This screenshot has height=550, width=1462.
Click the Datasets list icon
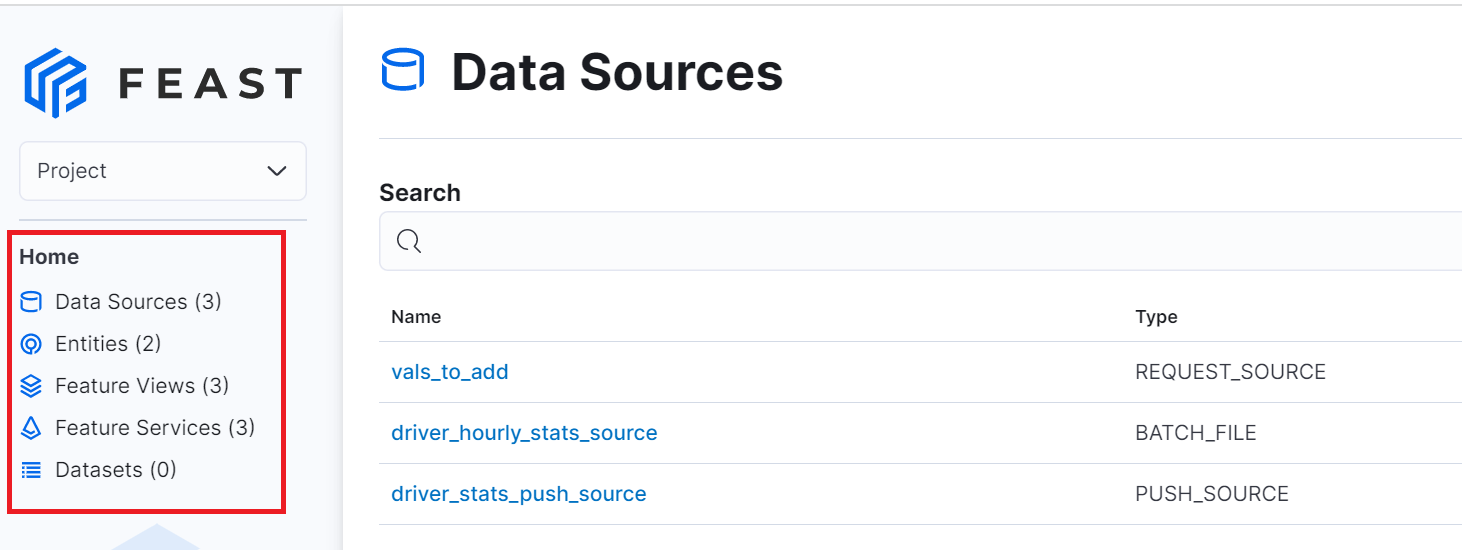(31, 470)
